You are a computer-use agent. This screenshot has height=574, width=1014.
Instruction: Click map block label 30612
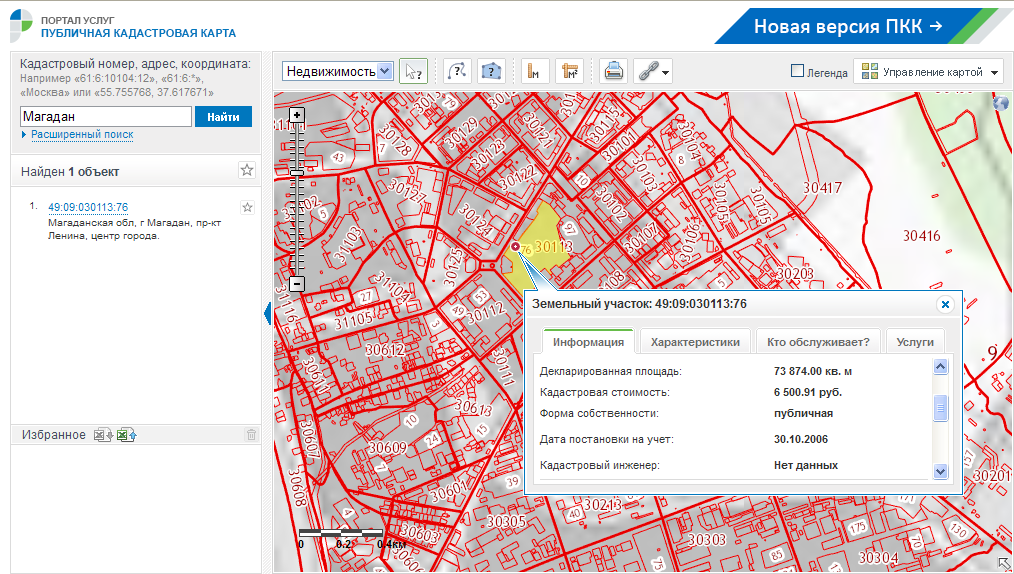384,350
